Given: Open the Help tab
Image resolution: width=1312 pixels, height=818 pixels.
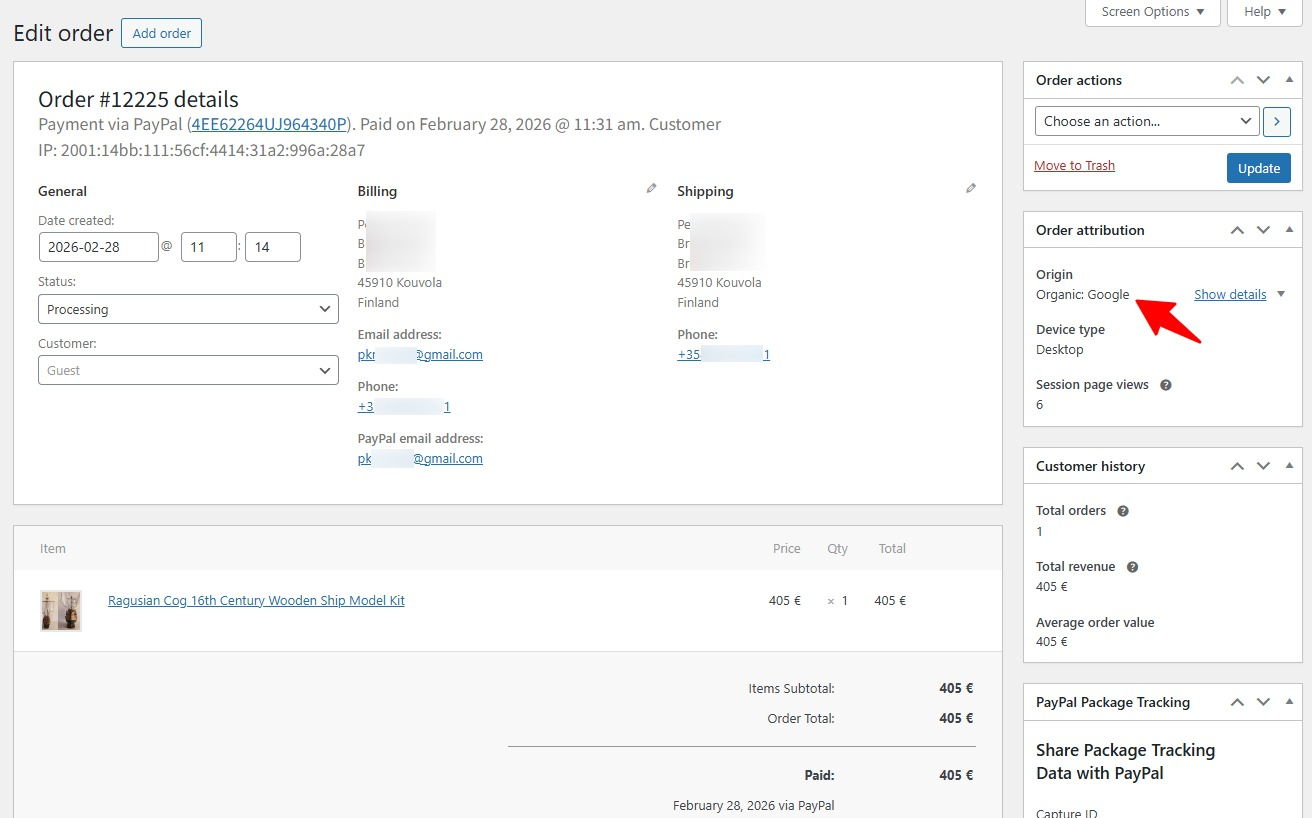Looking at the screenshot, I should pos(1264,12).
